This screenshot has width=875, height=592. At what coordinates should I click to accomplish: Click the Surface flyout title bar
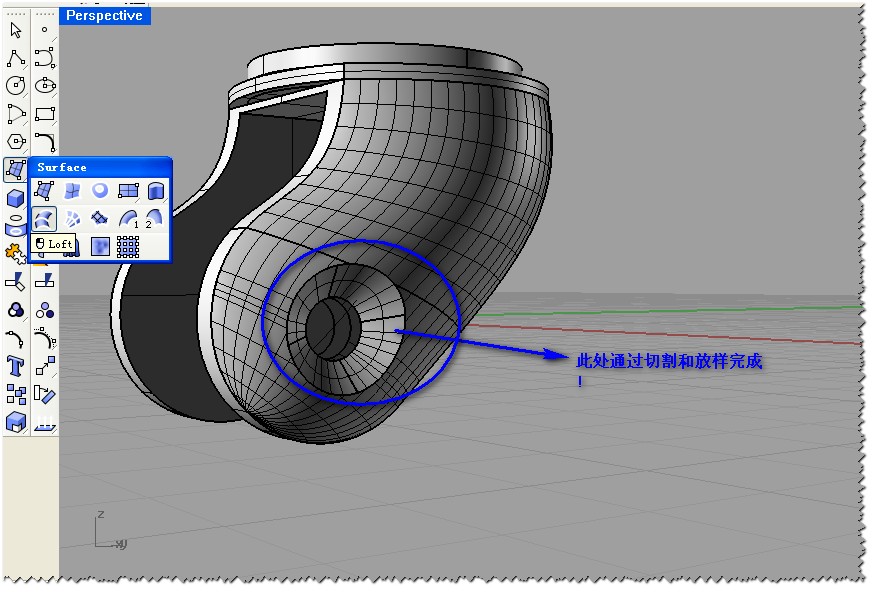(x=100, y=167)
